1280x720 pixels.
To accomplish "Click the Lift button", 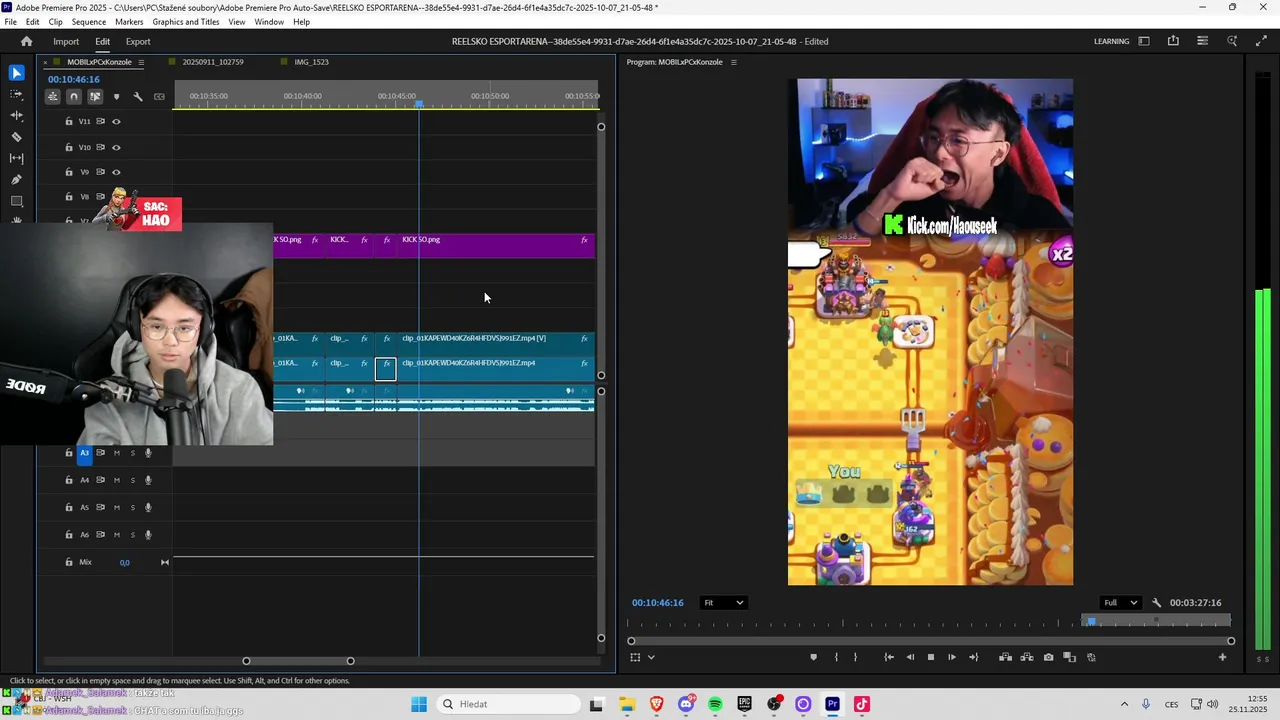I will (1005, 657).
